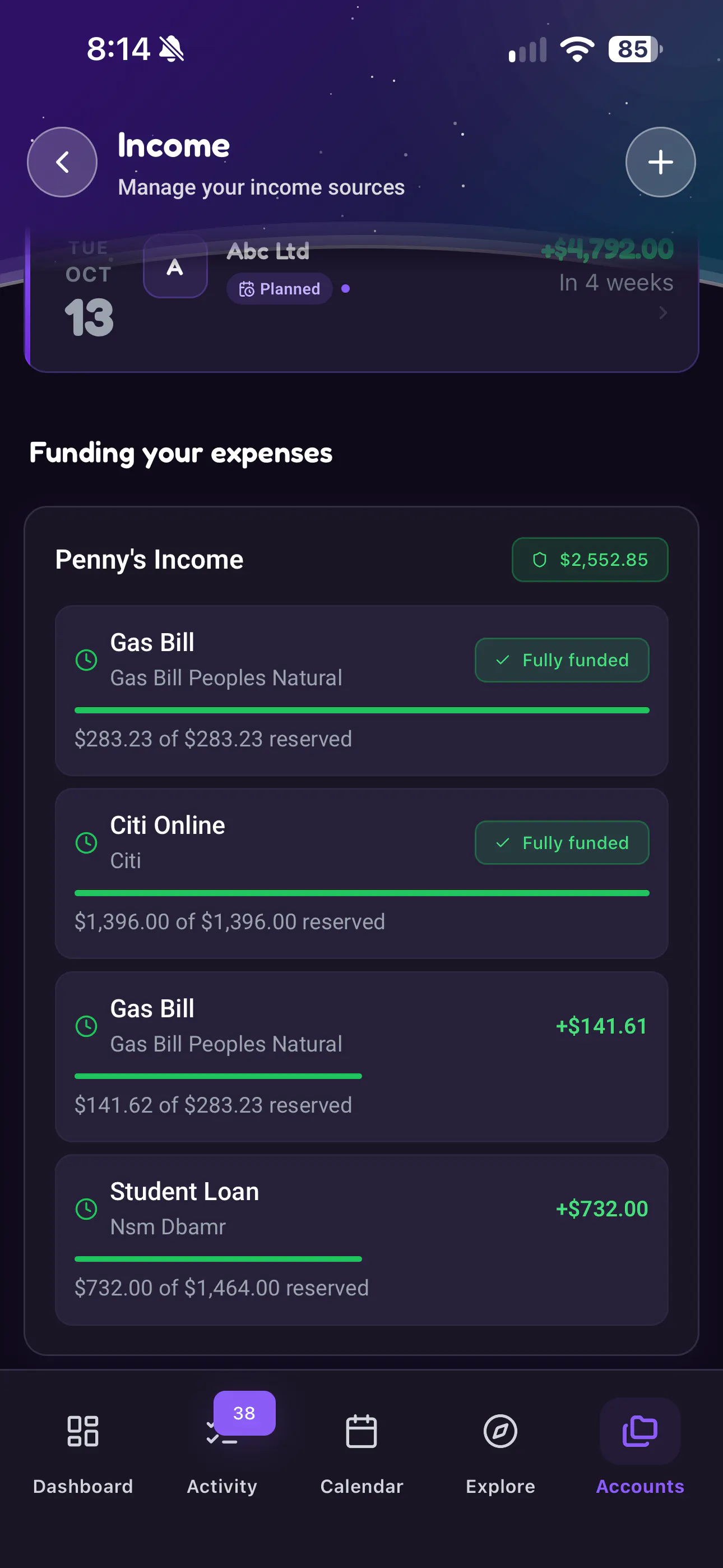
Task: Expand Abc Ltd income chevron
Action: 662,313
